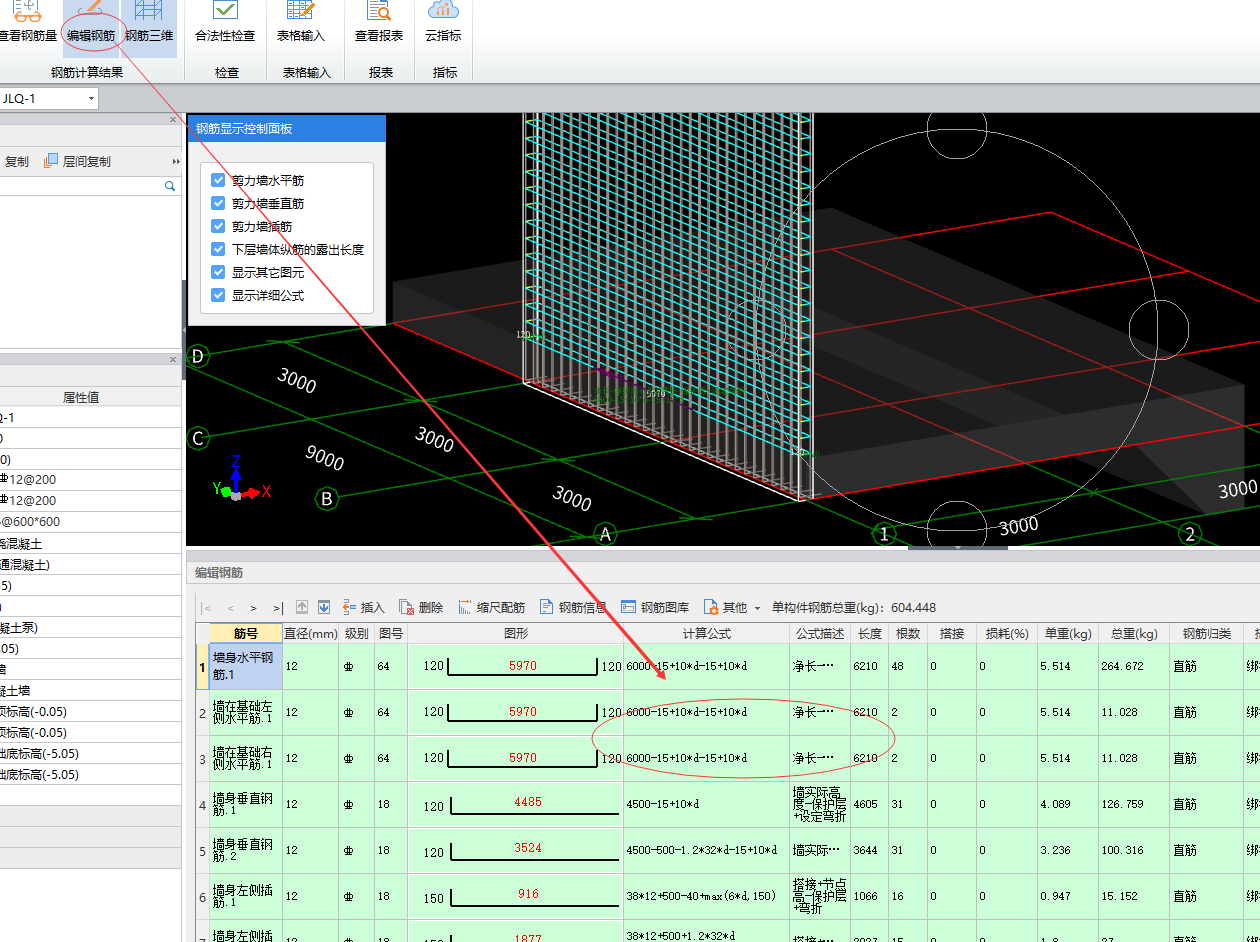The width and height of the screenshot is (1260, 942).
Task: Toggle the 钢筋三维 3D rebar view
Action: (149, 24)
